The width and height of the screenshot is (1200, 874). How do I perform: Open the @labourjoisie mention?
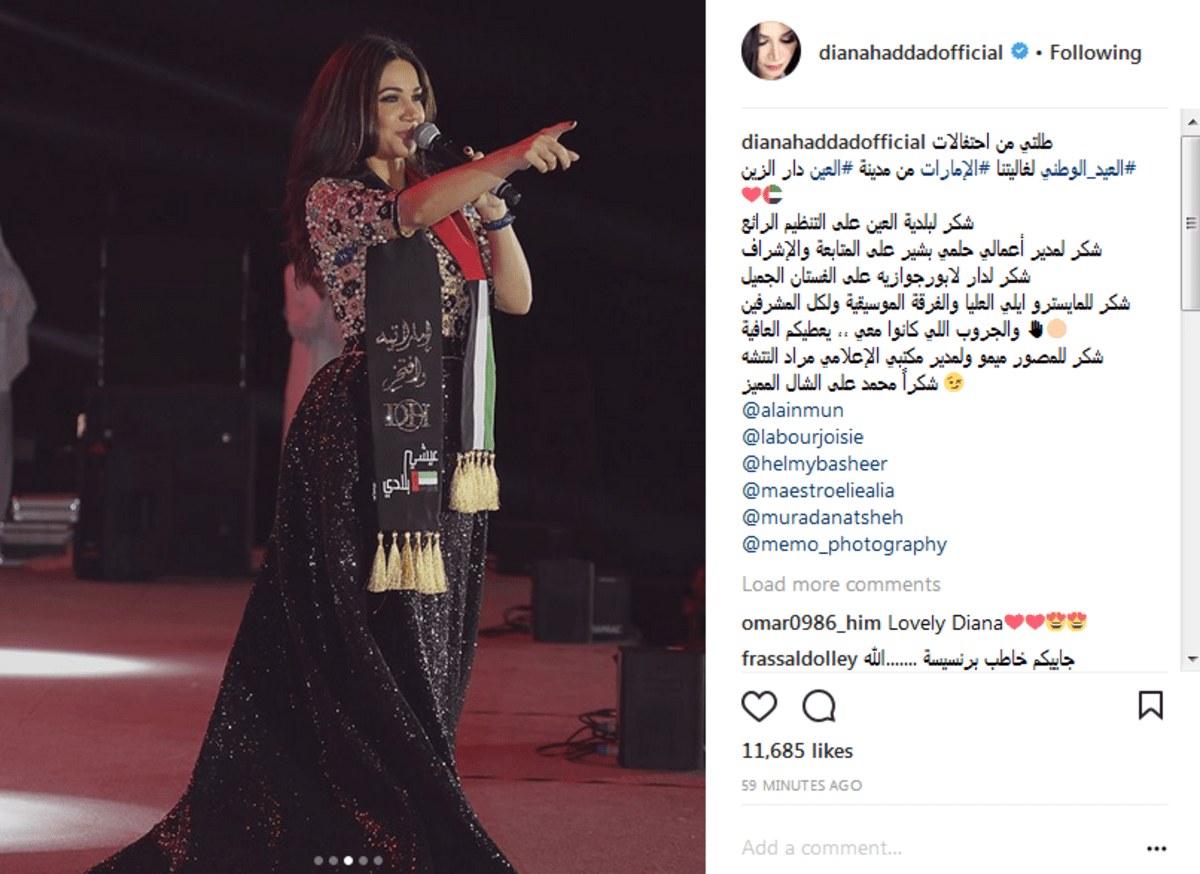click(803, 437)
